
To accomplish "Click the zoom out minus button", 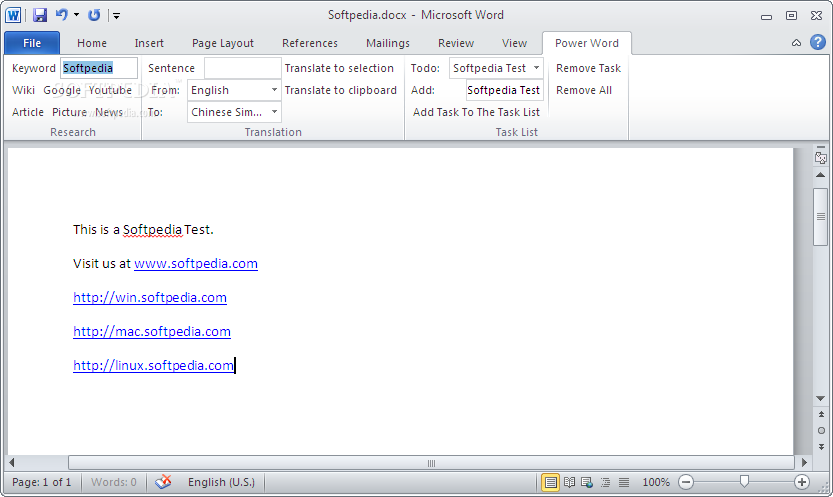I will [x=686, y=482].
